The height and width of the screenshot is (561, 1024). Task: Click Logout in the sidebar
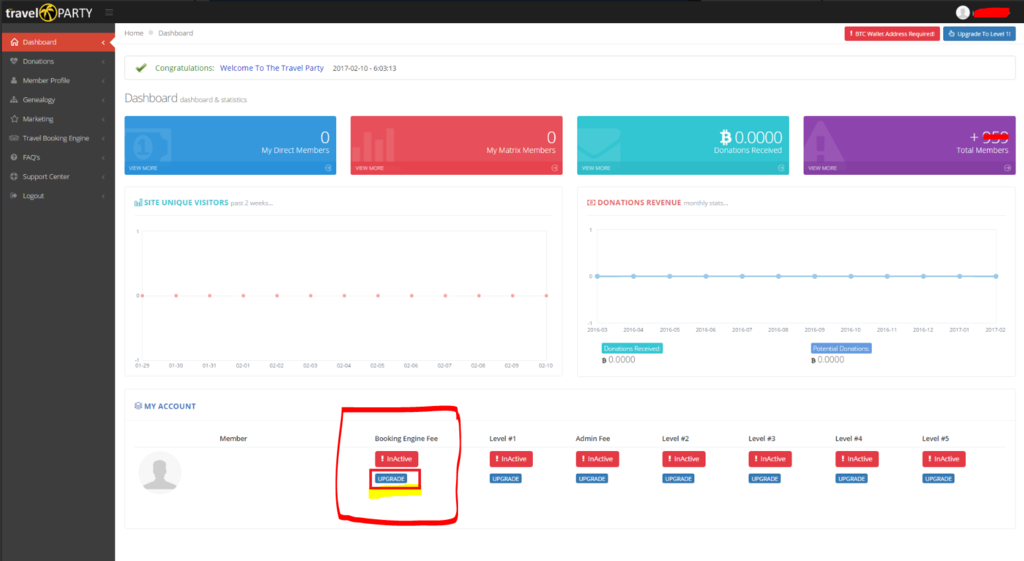pos(57,196)
